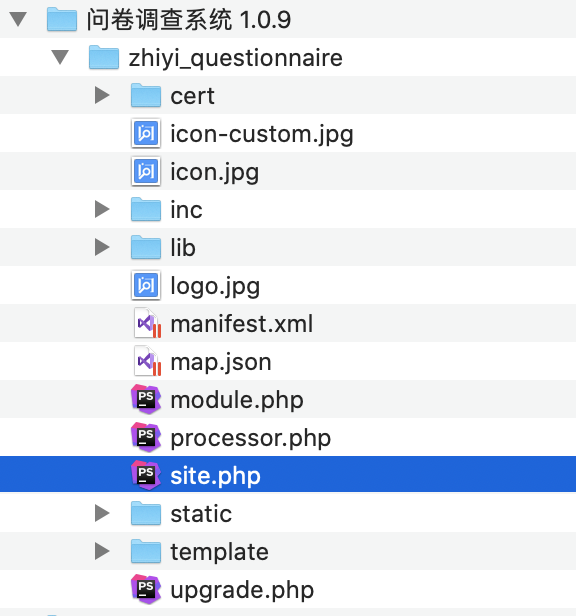
Task: Expand the template folder arrow
Action: 102,551
